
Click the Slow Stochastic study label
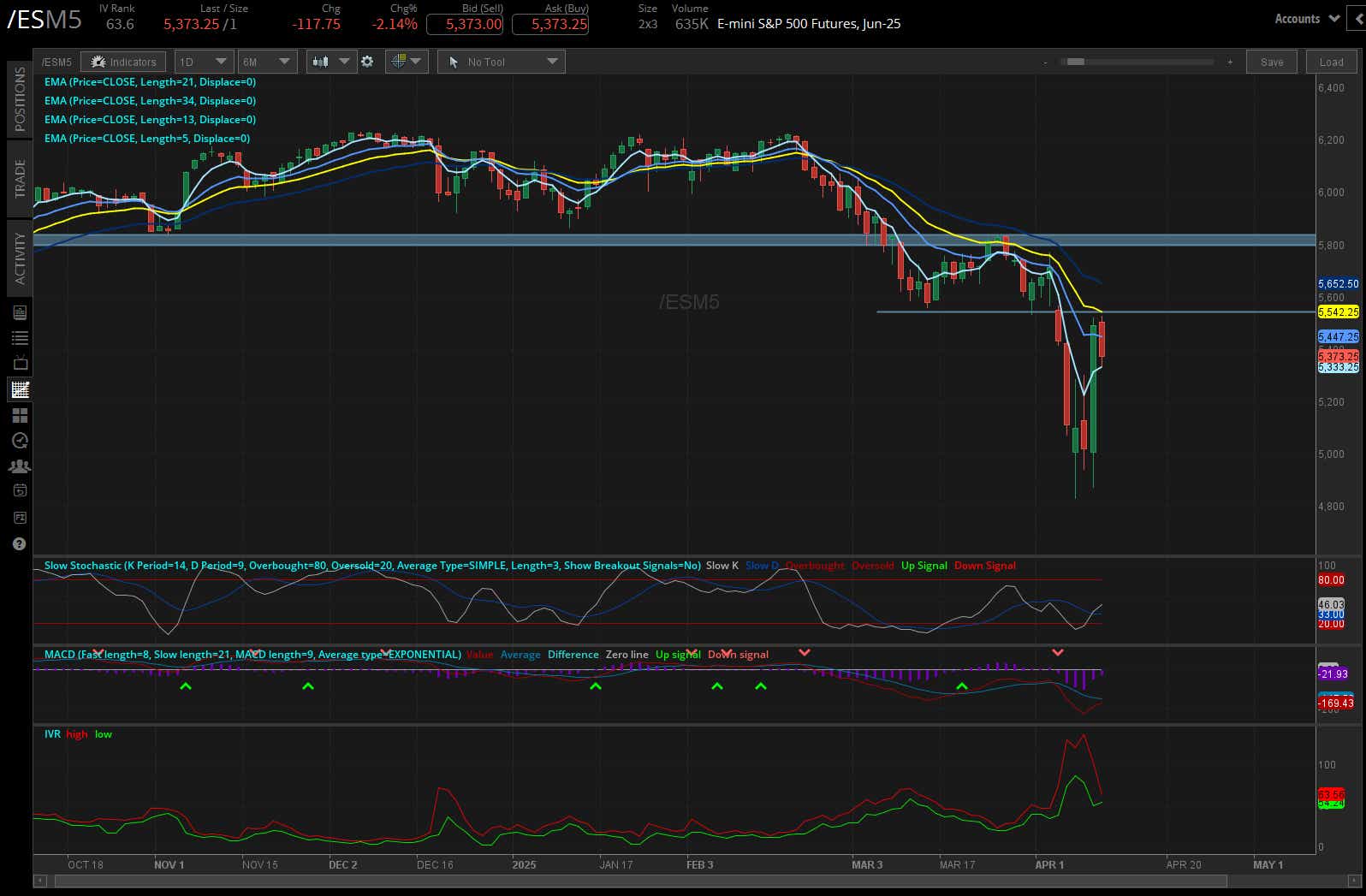tap(372, 566)
